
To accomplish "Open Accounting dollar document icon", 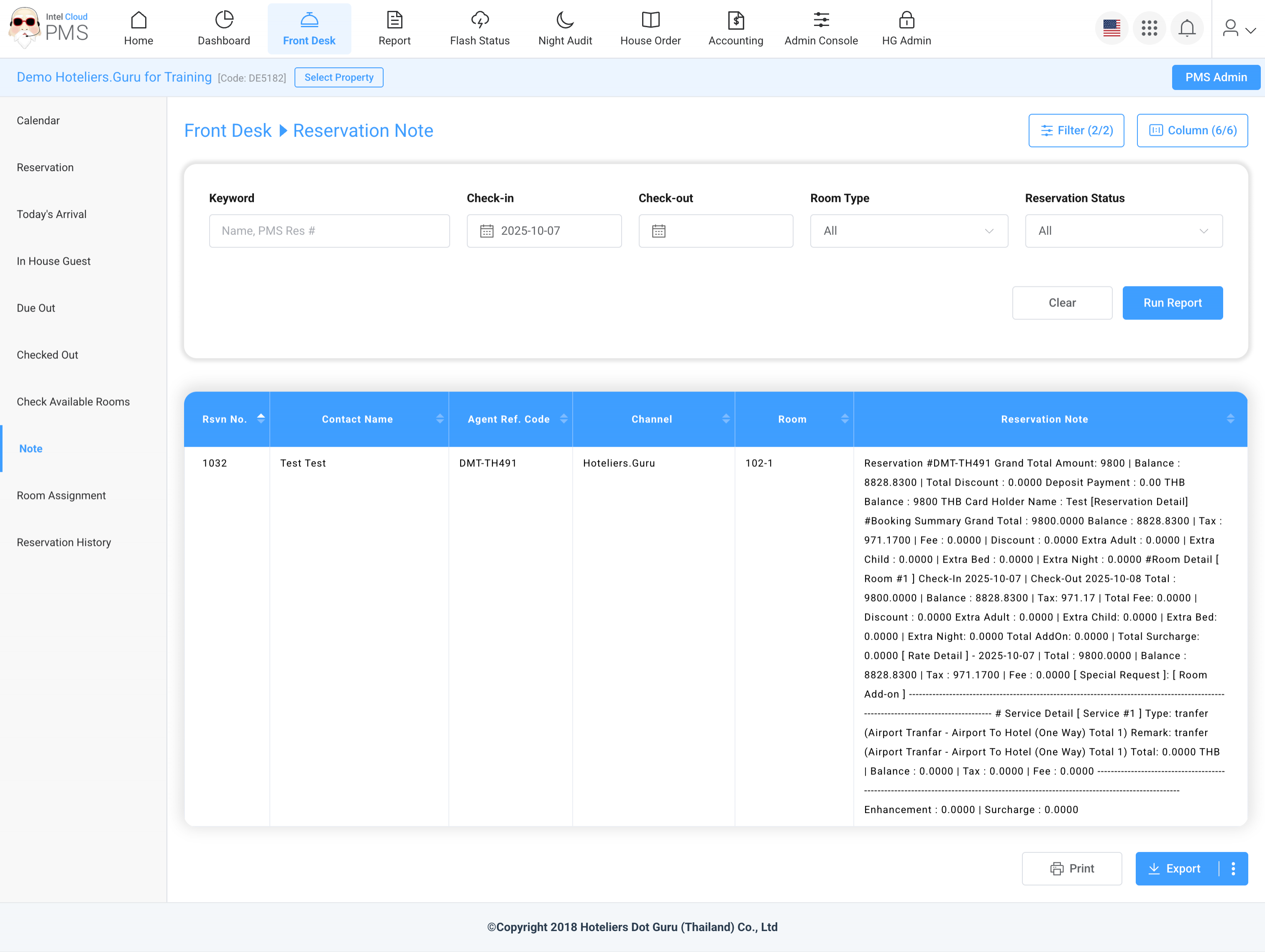I will coord(735,20).
